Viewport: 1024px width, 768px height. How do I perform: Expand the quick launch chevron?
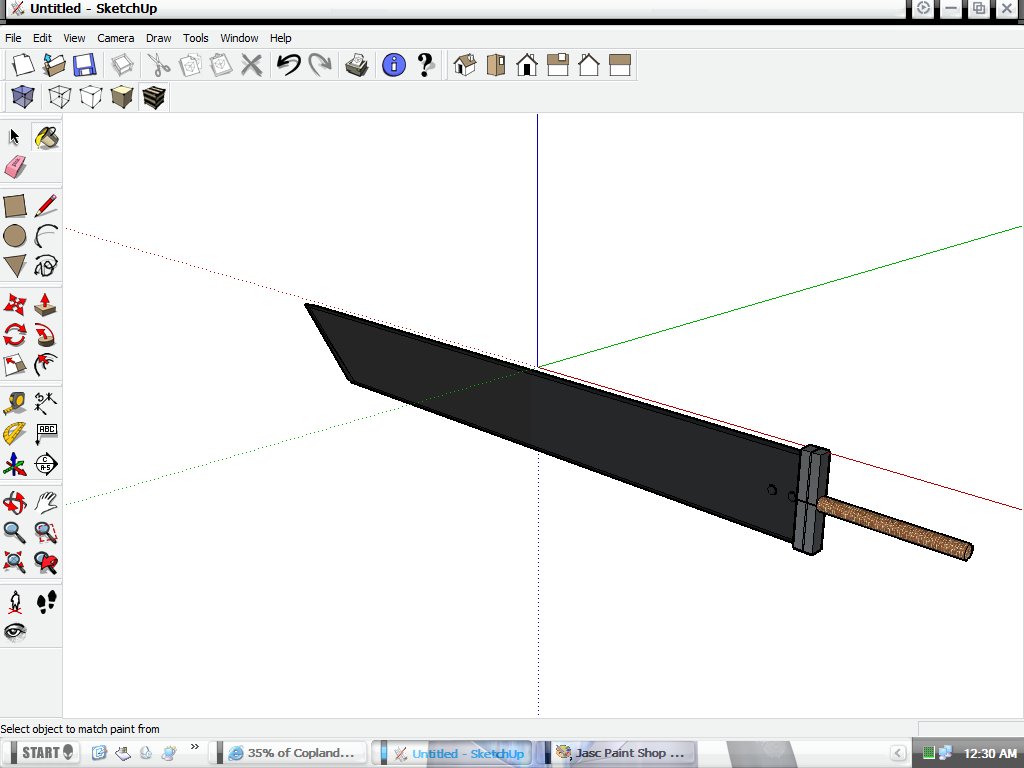click(194, 747)
